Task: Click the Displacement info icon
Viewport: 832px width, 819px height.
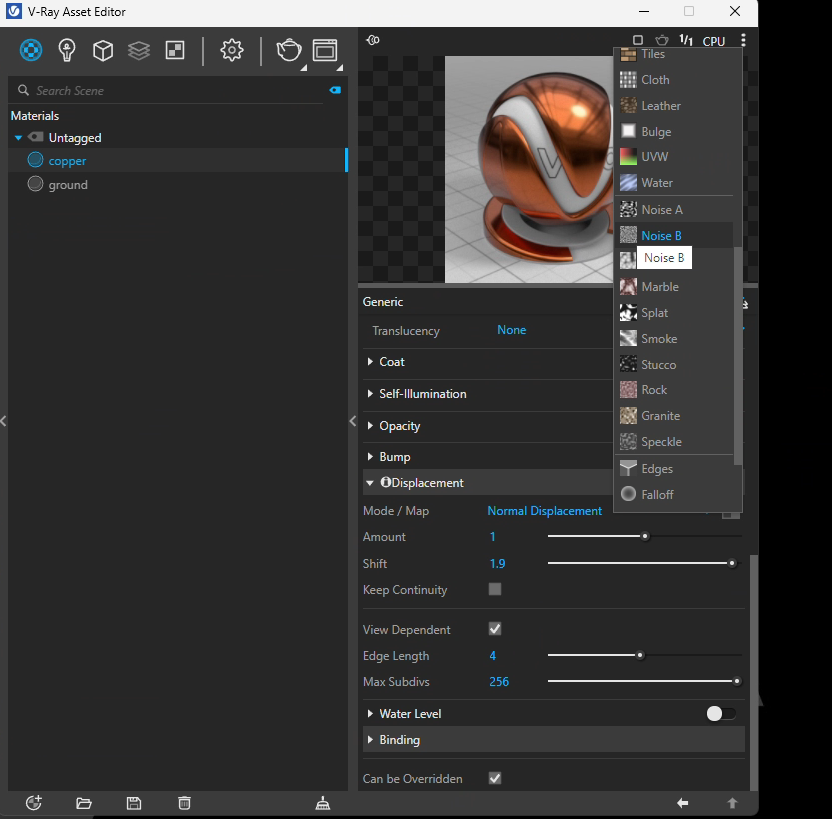Action: (386, 482)
